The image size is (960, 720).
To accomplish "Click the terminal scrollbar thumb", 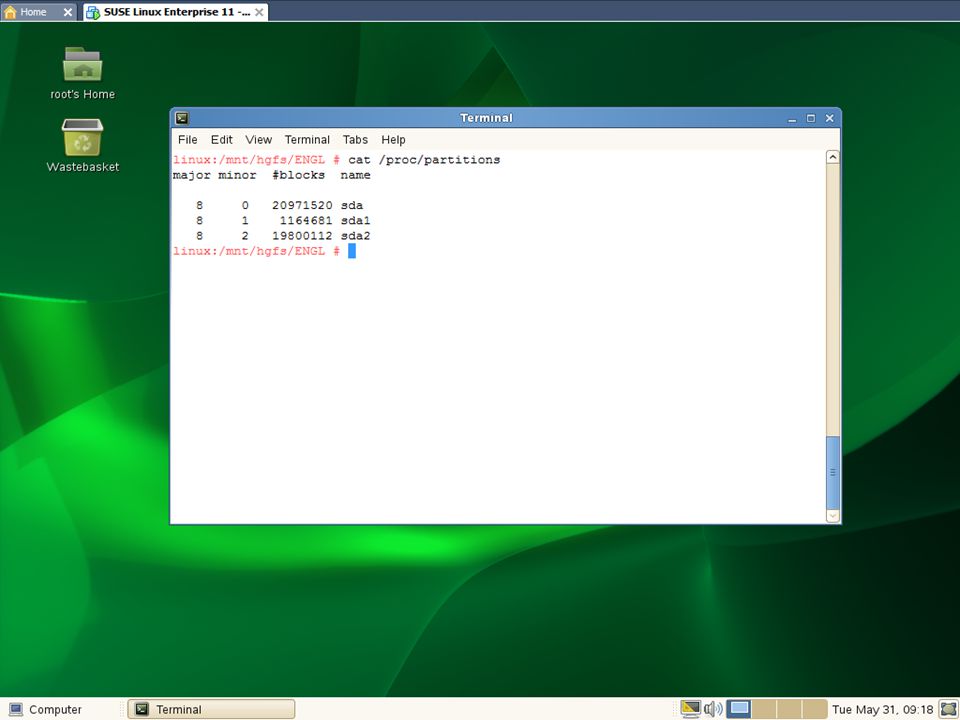I will (x=833, y=472).
